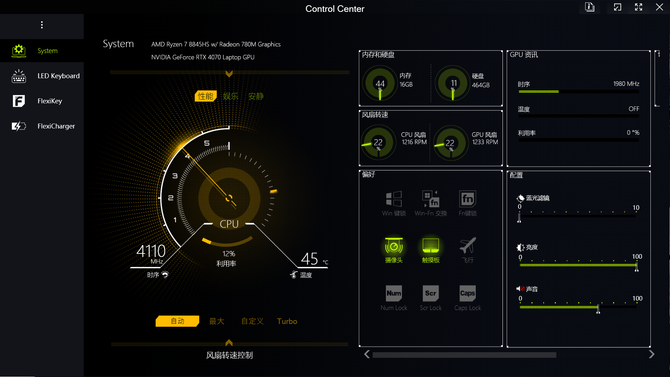
Task: Open the FlexiCharger battery icon
Action: tap(19, 126)
